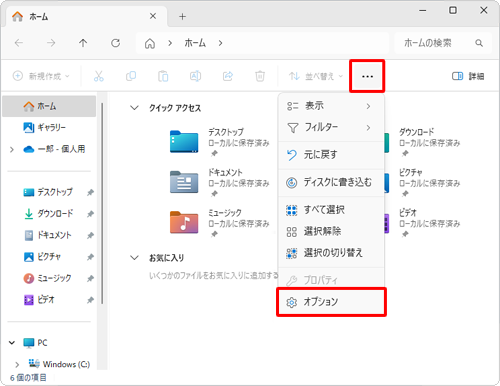Choose 選択解除 from the menu
Viewport: 500px width, 386px height.
click(x=332, y=231)
